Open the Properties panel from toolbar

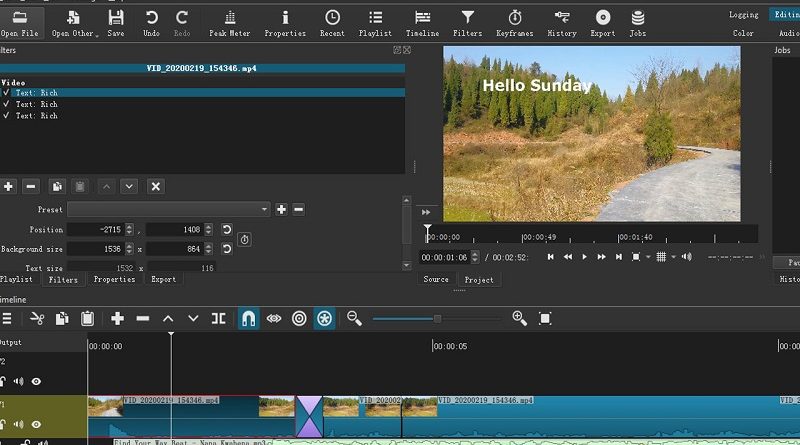285,23
